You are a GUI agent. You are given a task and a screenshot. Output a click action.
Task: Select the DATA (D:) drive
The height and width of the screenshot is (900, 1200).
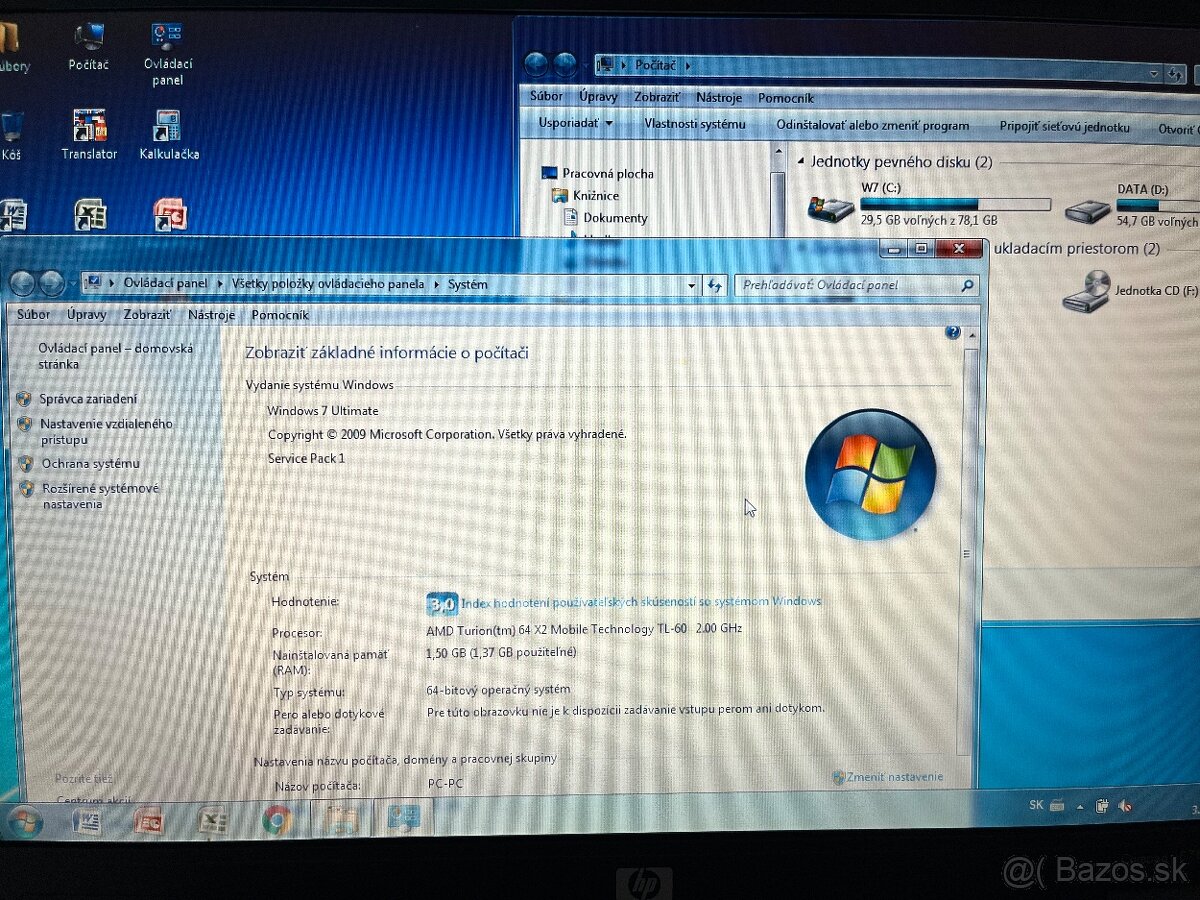coord(1131,204)
